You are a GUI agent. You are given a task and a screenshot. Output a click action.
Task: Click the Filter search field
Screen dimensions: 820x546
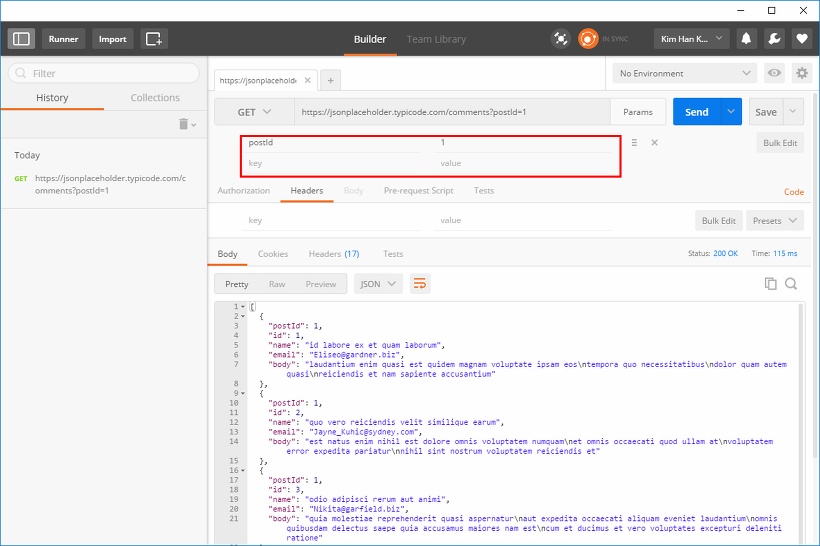point(104,73)
